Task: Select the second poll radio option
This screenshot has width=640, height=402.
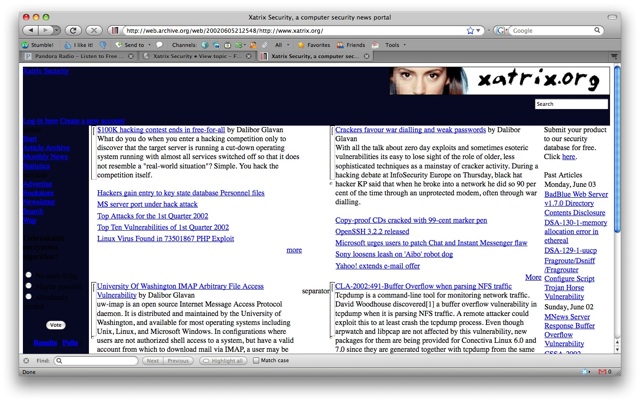Action: [x=29, y=286]
